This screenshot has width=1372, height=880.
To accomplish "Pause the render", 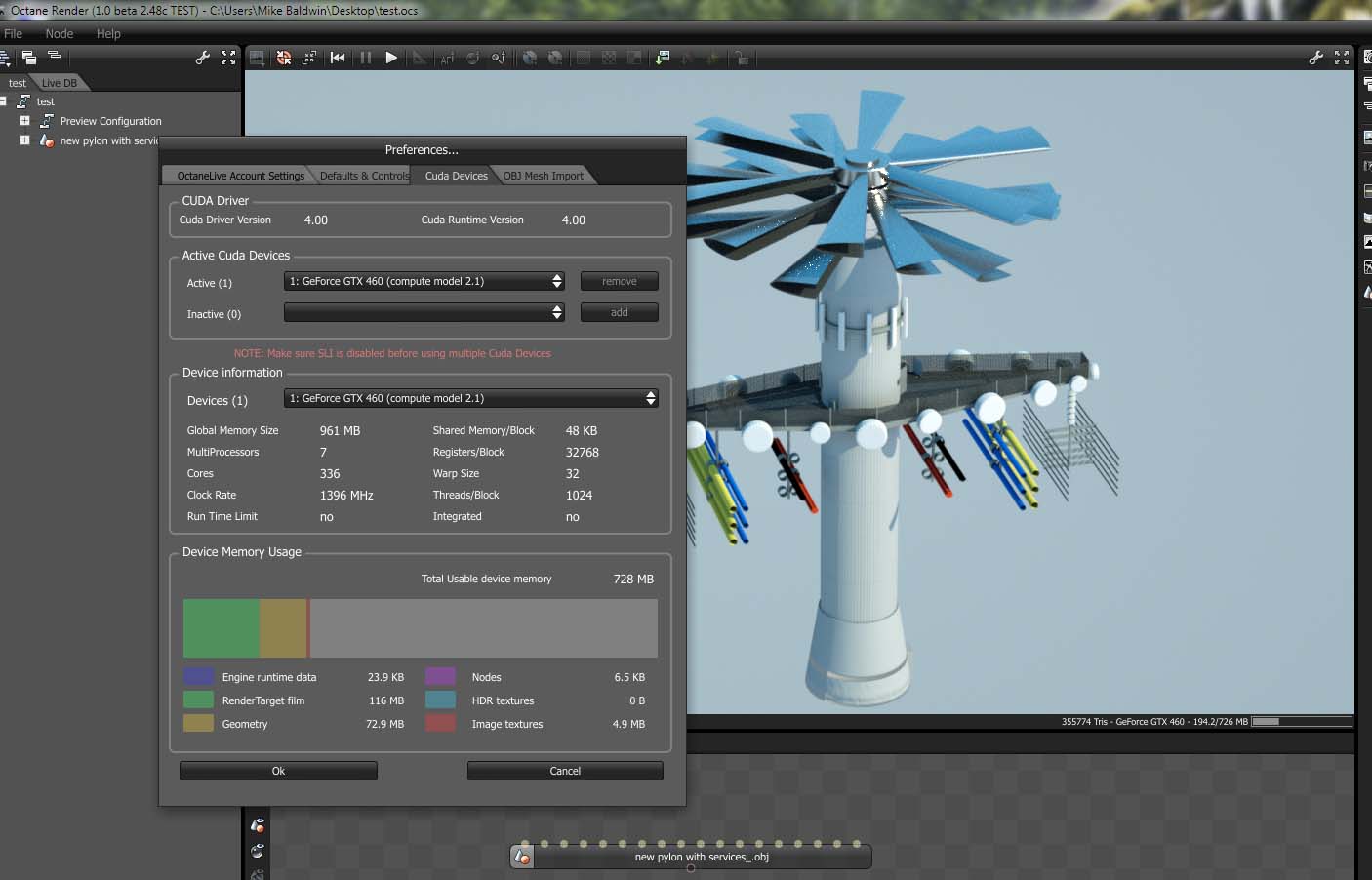I will (365, 58).
